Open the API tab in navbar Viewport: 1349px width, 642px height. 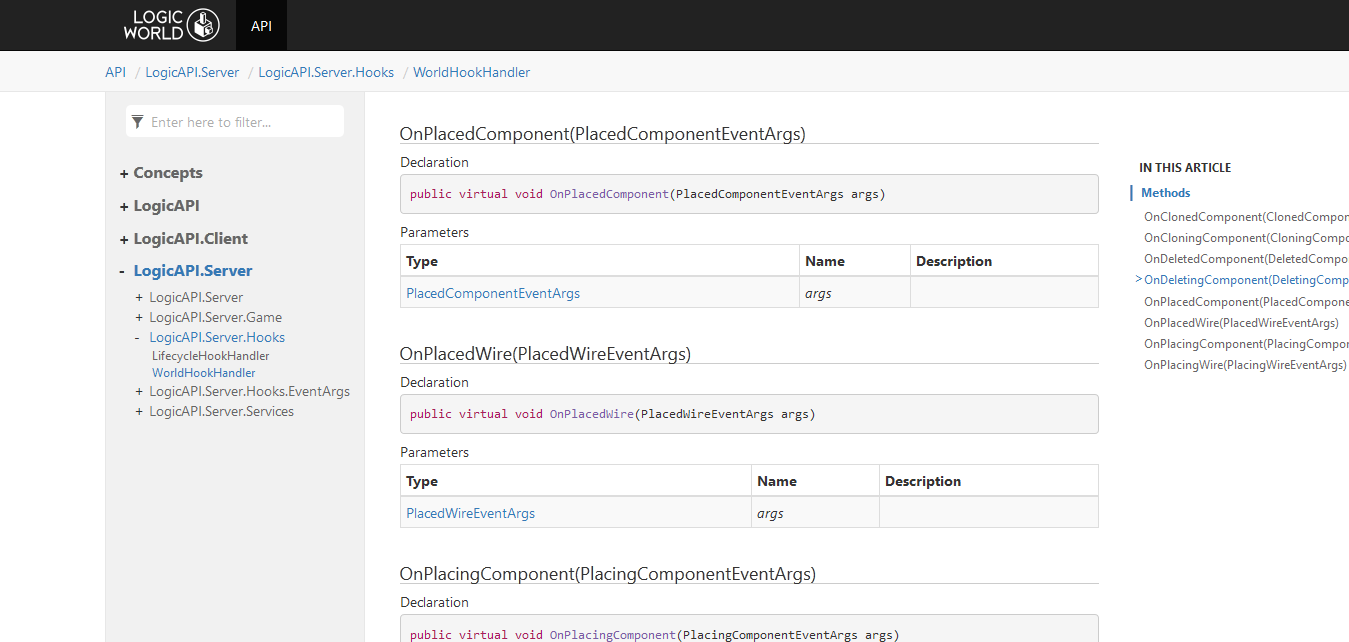pyautogui.click(x=261, y=25)
